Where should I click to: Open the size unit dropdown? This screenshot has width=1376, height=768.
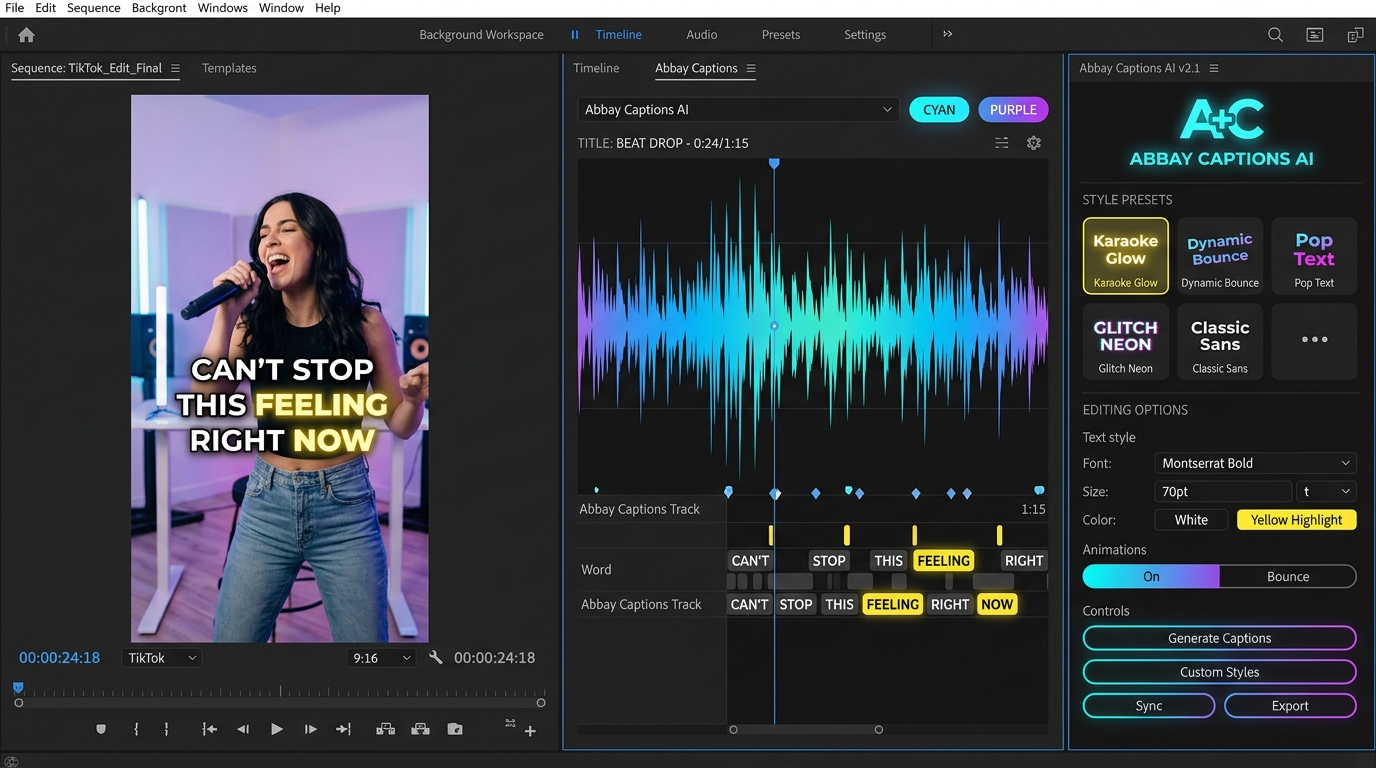pyautogui.click(x=1327, y=492)
